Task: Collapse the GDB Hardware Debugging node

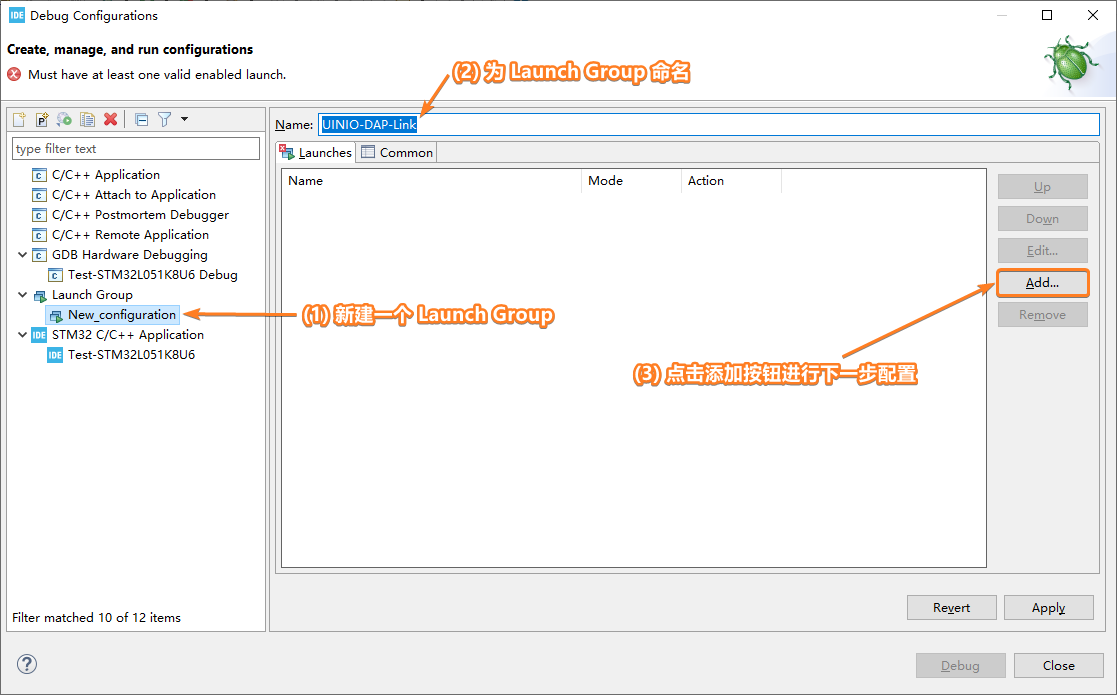Action: [x=22, y=255]
